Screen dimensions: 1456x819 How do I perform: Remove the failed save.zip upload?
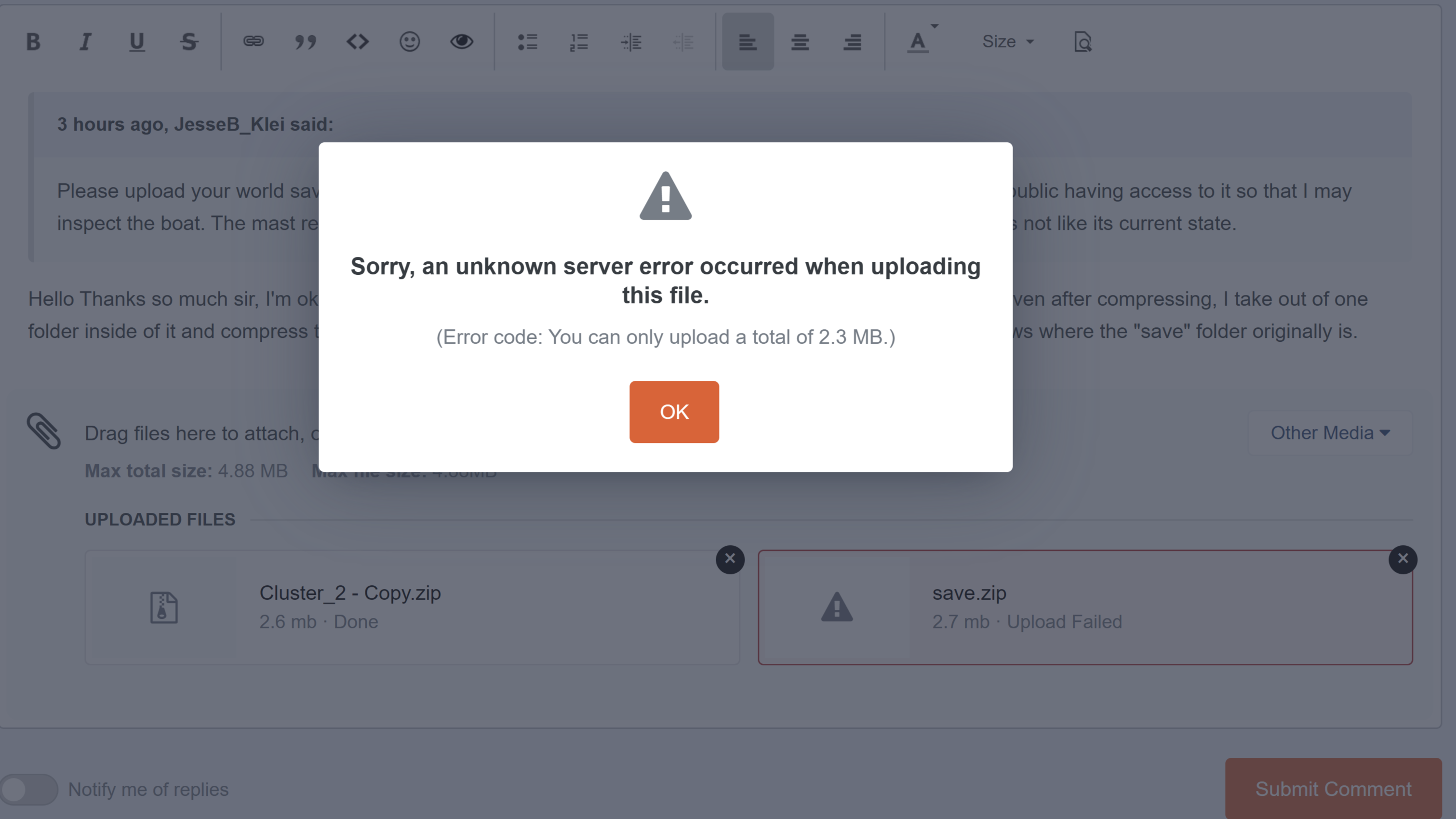point(1403,560)
